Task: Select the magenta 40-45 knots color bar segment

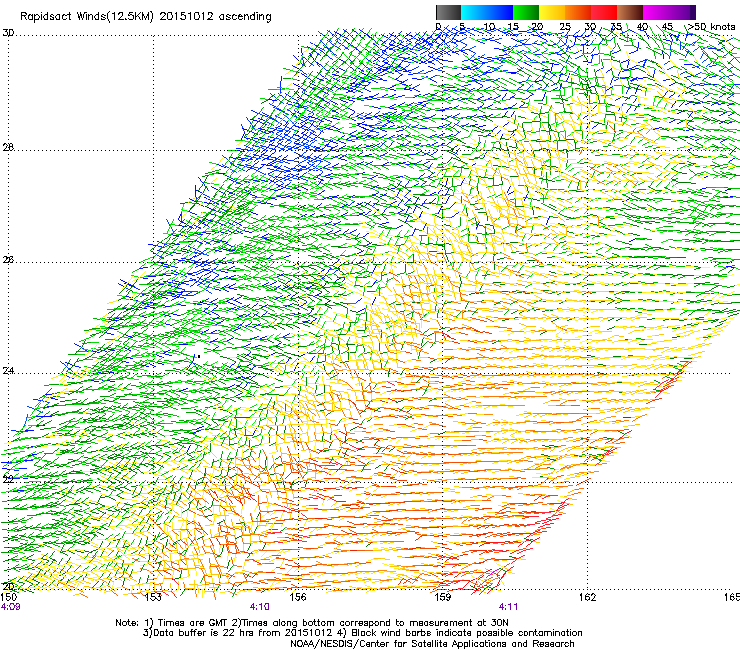Action: click(656, 12)
